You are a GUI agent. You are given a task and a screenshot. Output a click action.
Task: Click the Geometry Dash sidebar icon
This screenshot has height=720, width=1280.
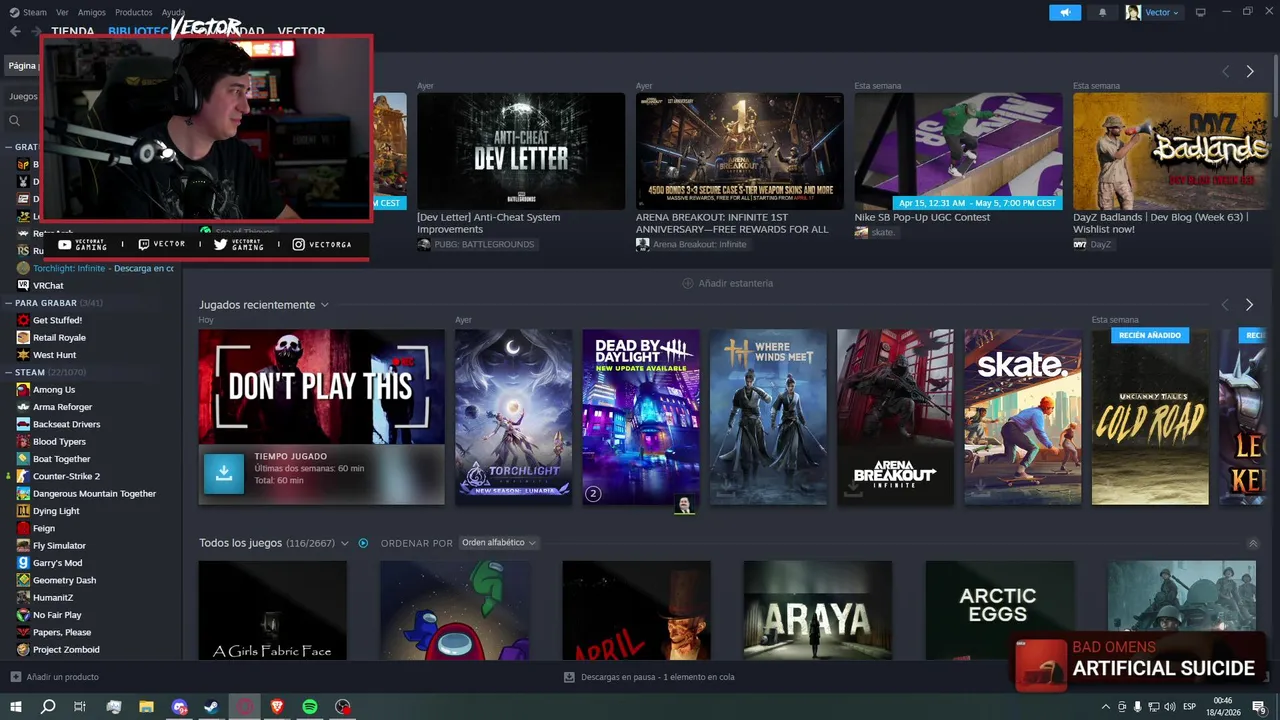pyautogui.click(x=23, y=580)
